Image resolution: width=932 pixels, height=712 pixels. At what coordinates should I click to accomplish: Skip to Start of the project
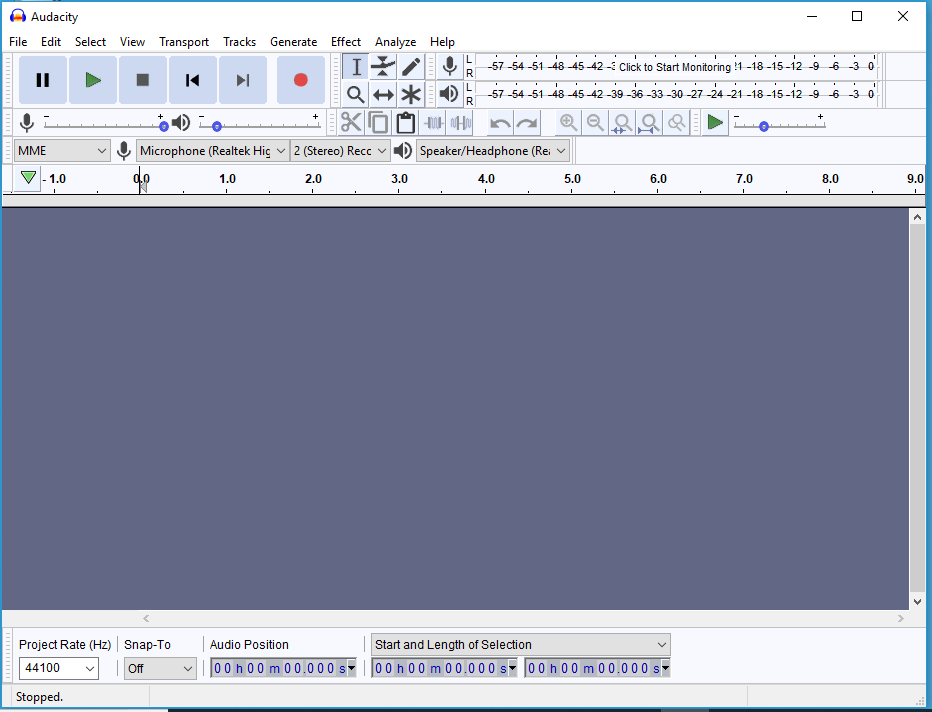pos(193,80)
